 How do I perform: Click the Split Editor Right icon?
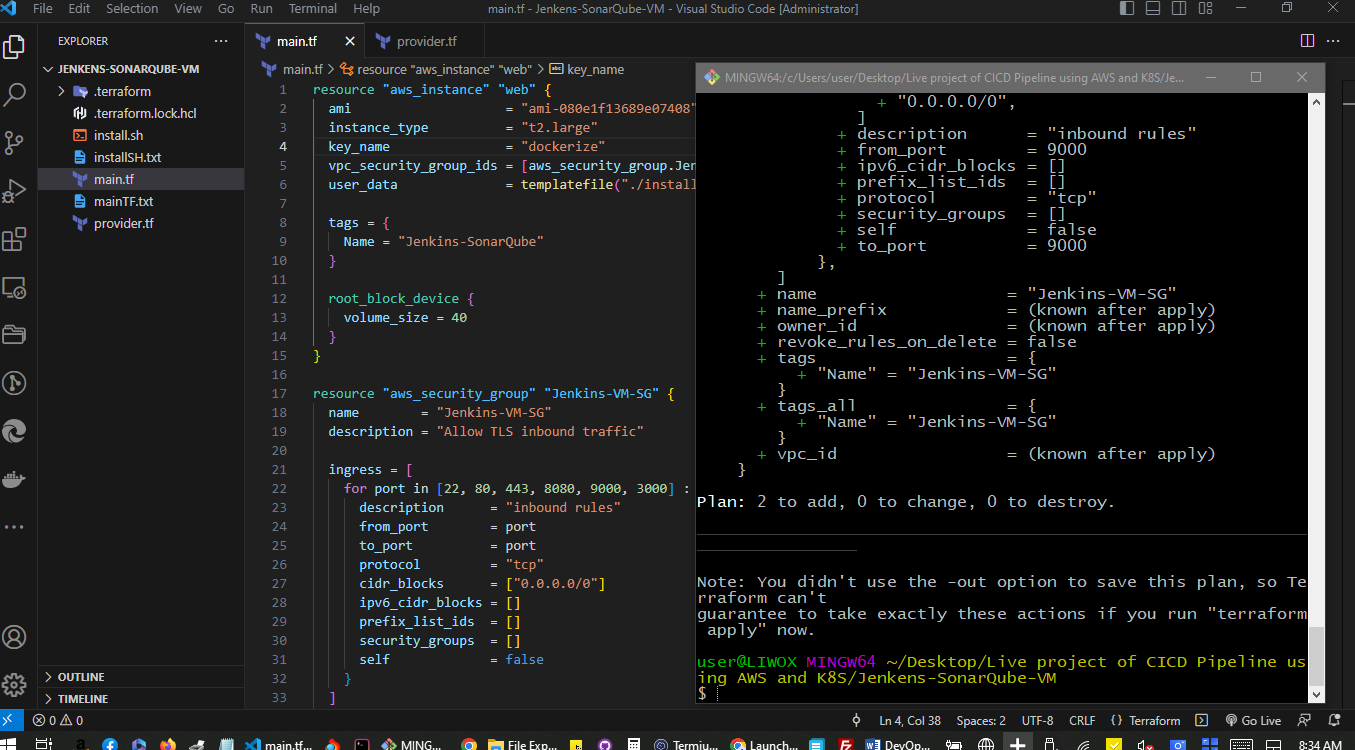pos(1307,41)
